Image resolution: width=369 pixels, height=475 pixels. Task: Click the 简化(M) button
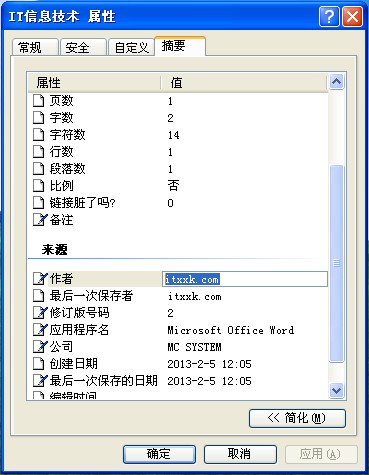297,418
